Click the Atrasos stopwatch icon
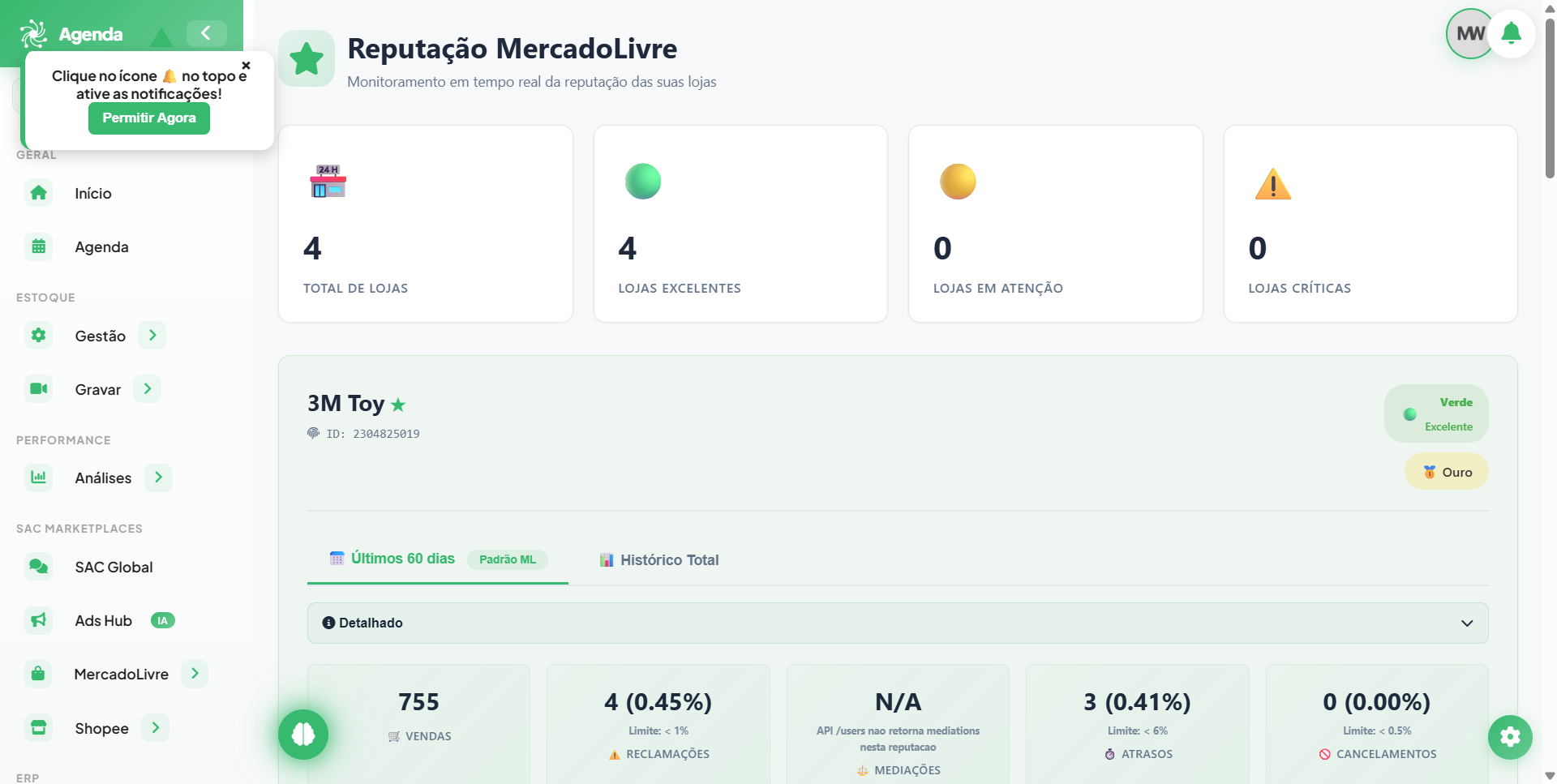The image size is (1557, 784). coord(1110,755)
